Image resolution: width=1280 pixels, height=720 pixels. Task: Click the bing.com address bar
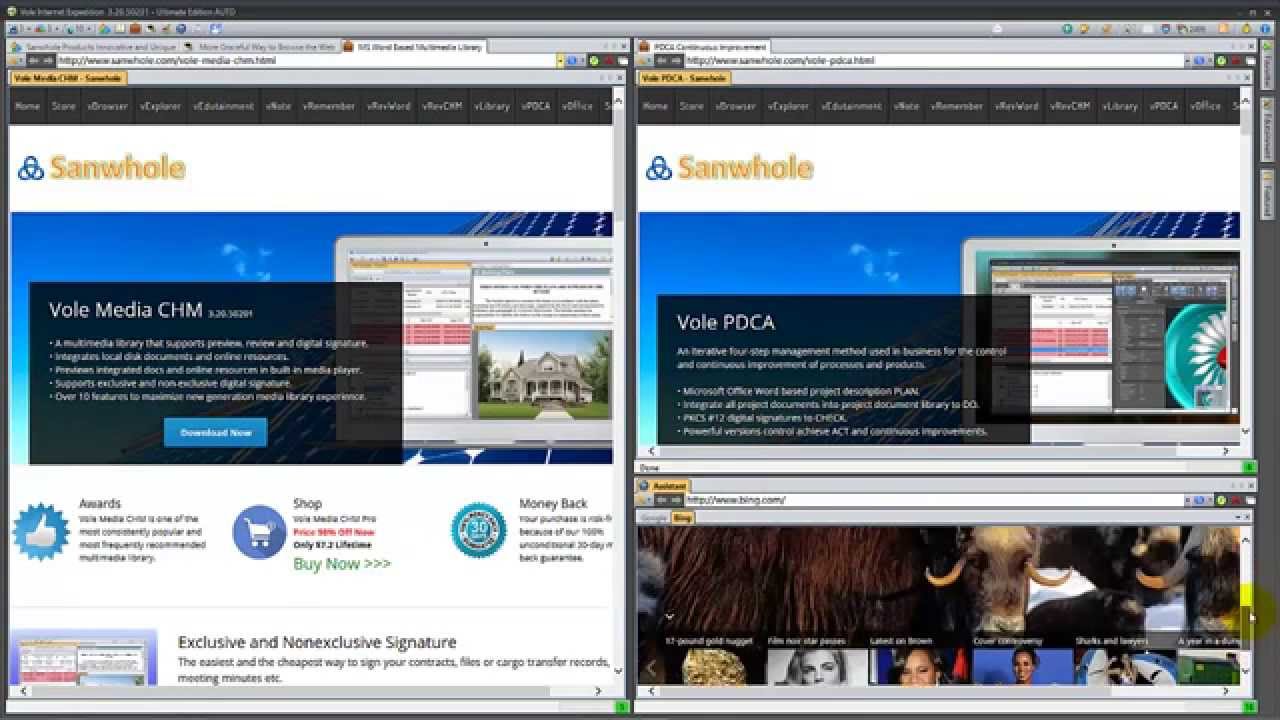935,500
